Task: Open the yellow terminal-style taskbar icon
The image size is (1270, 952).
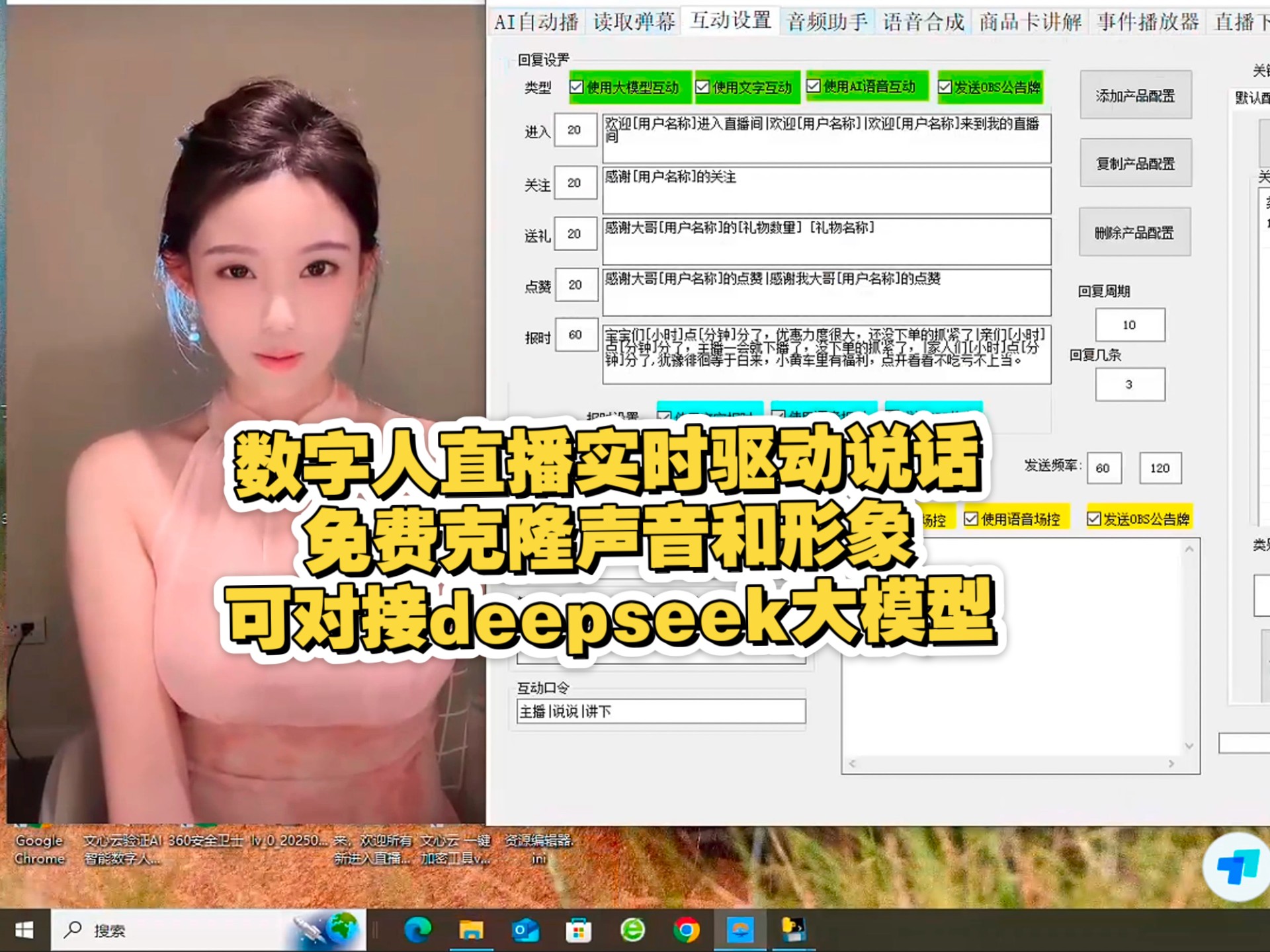Action: (794, 930)
